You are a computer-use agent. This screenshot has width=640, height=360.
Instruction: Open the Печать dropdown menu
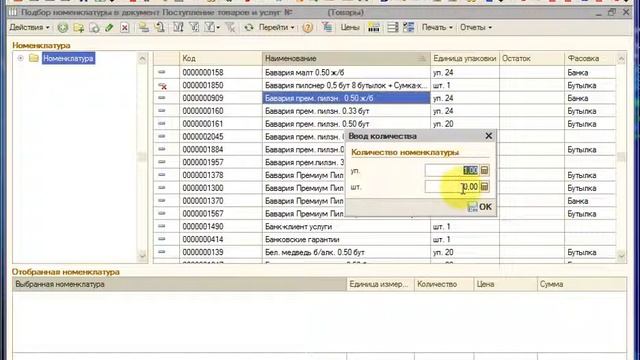pyautogui.click(x=437, y=28)
